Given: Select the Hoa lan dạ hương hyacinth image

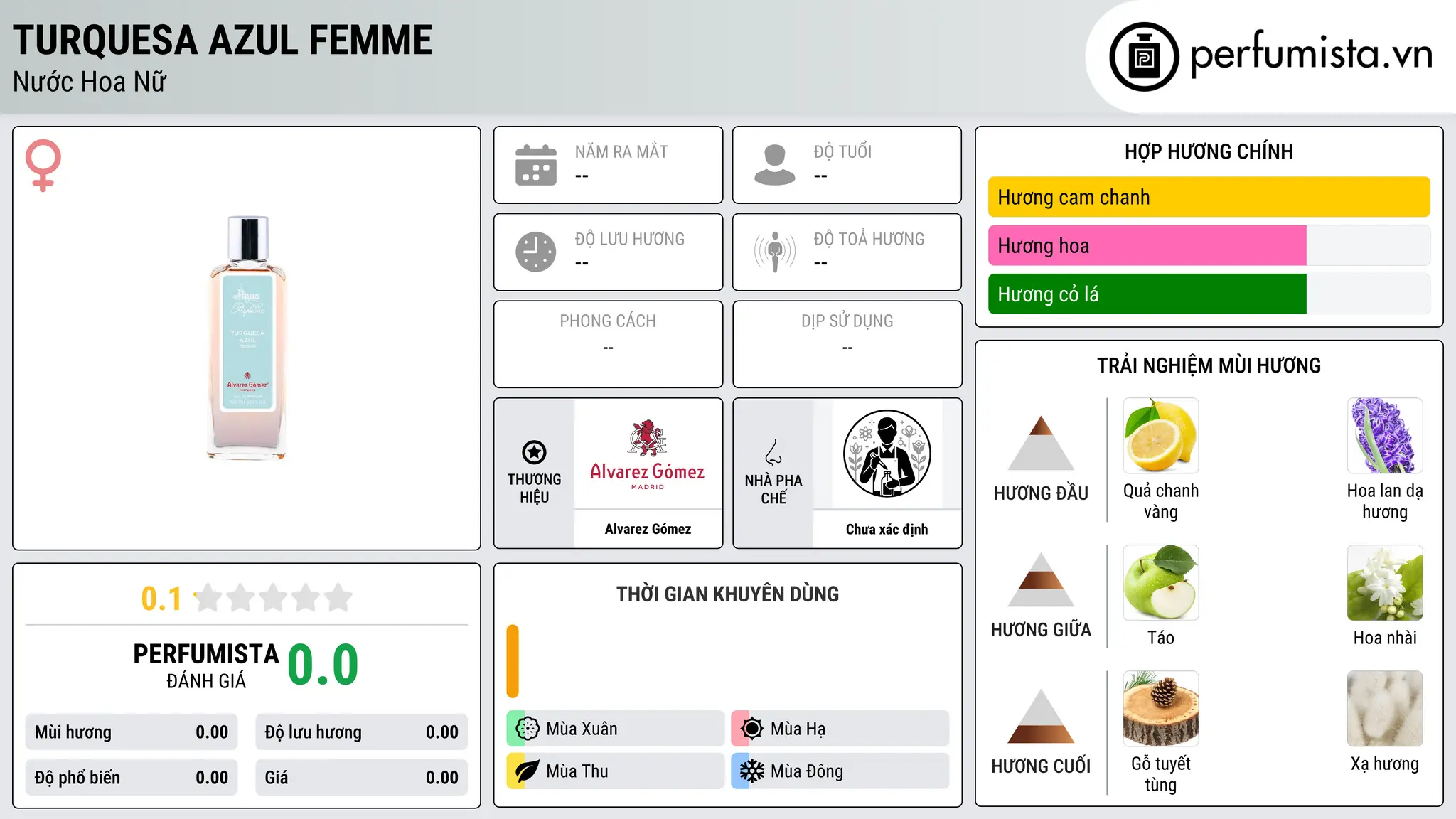Looking at the screenshot, I should (x=1385, y=436).
